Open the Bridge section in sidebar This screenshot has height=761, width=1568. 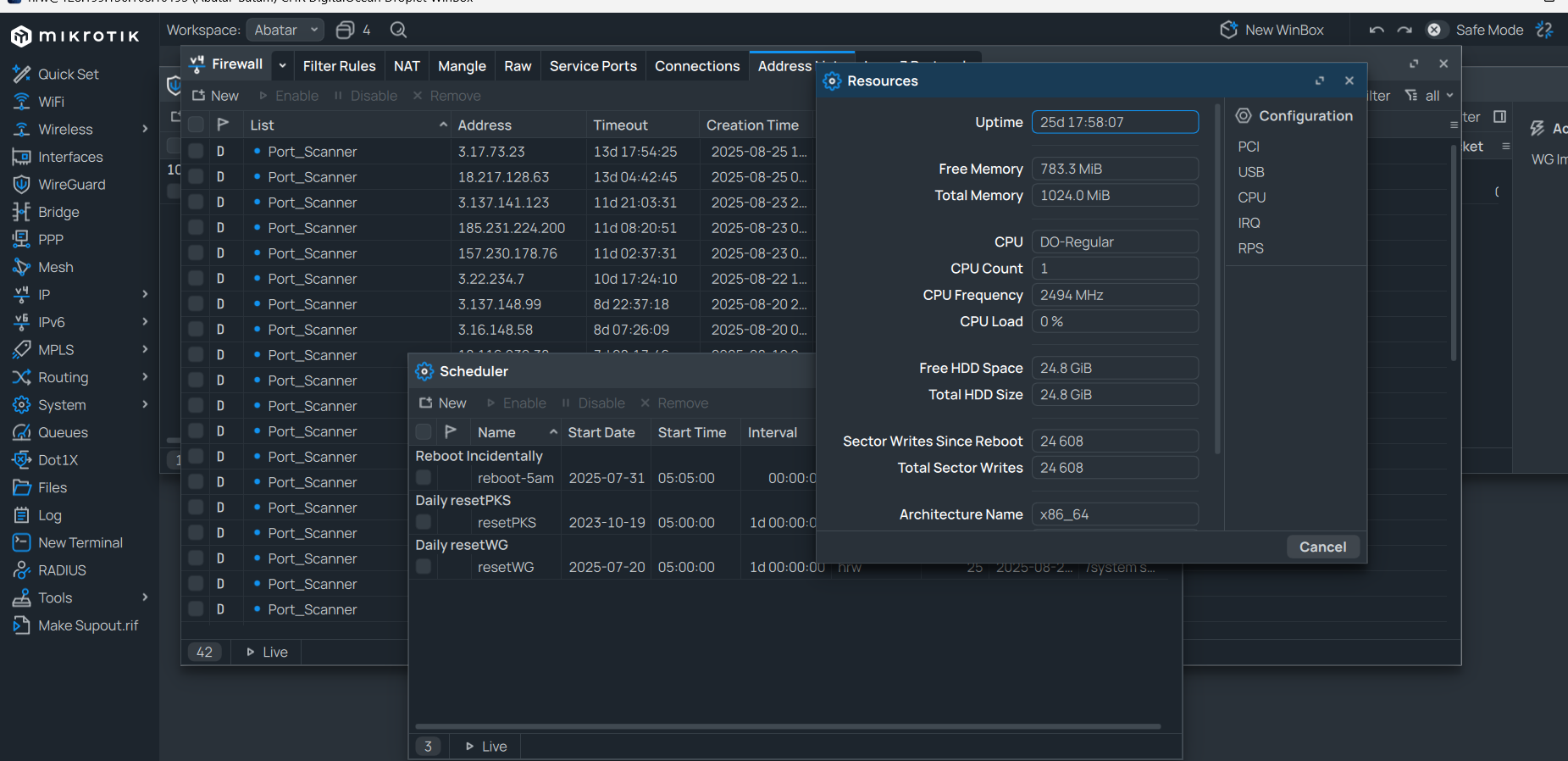pos(58,212)
